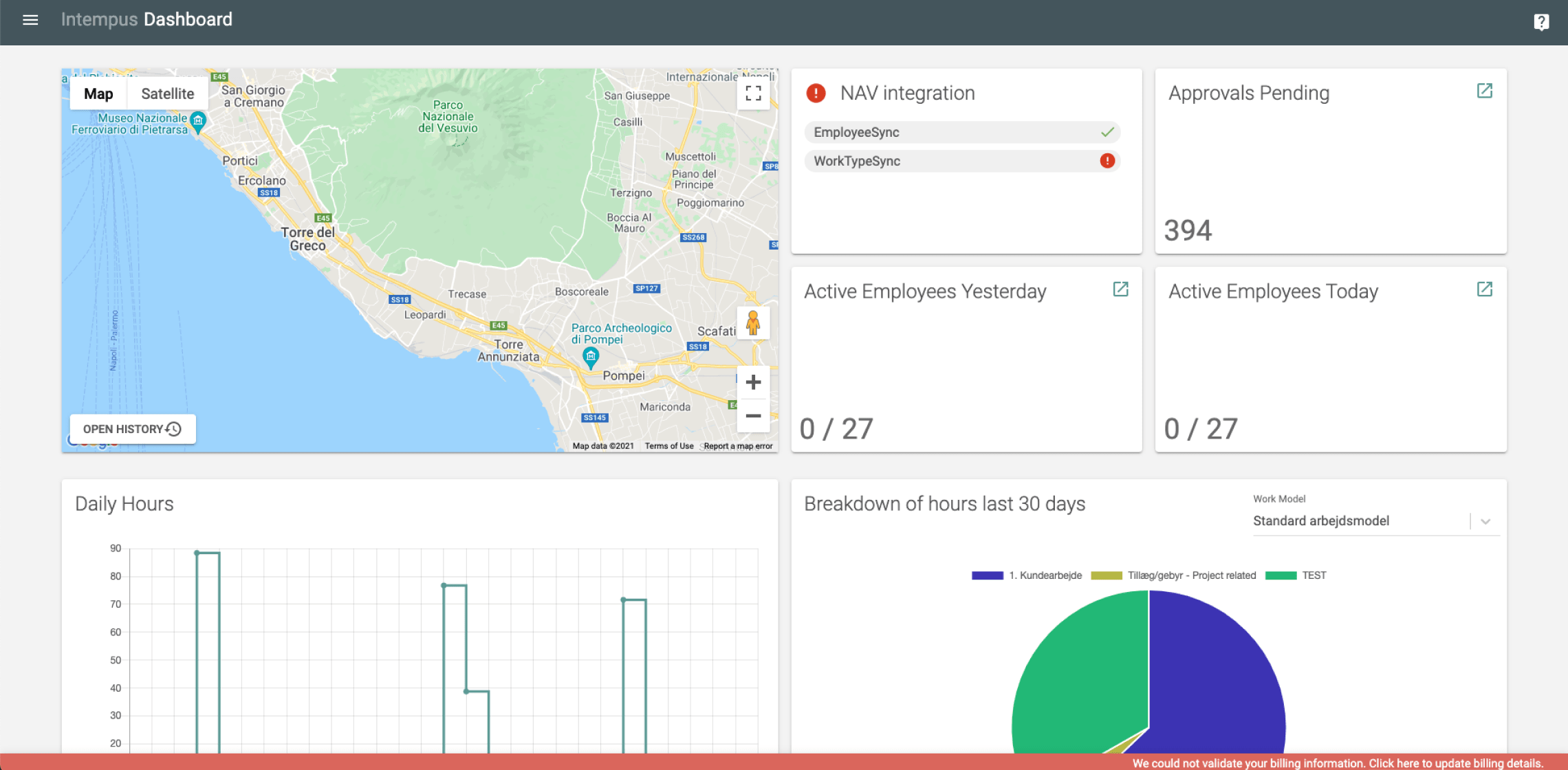1568x770 pixels.
Task: Click the WorkTypeSync error status icon
Action: (x=1107, y=161)
